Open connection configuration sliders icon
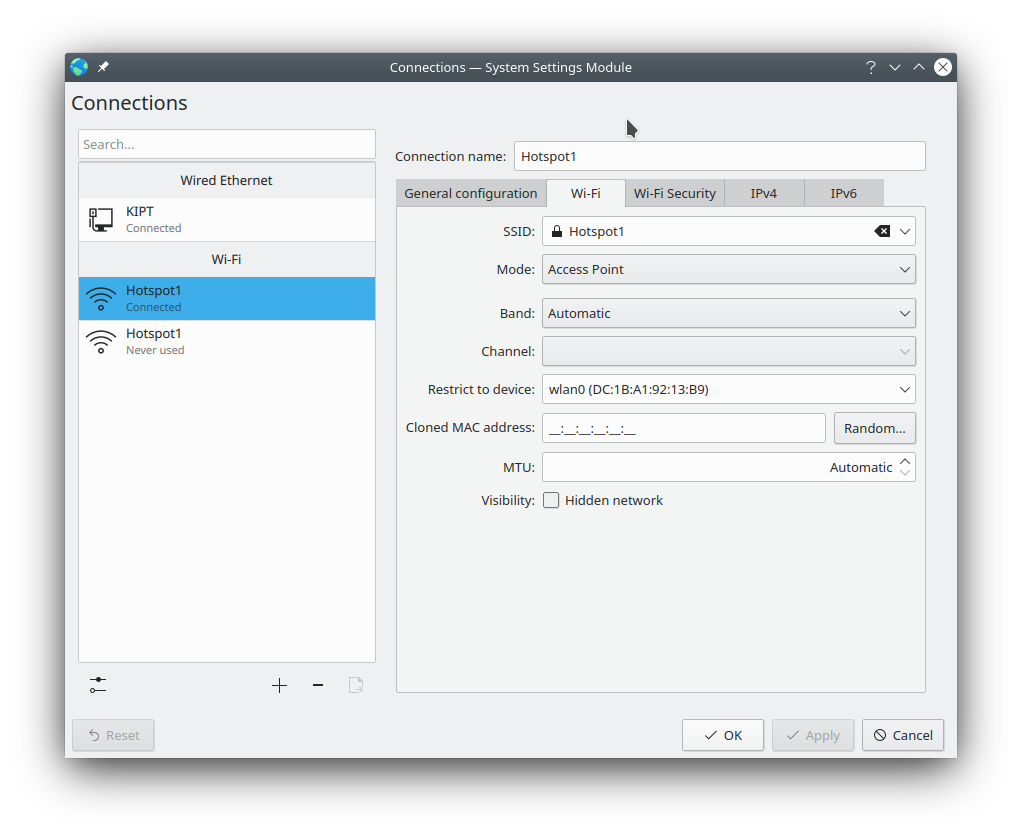 tap(98, 685)
